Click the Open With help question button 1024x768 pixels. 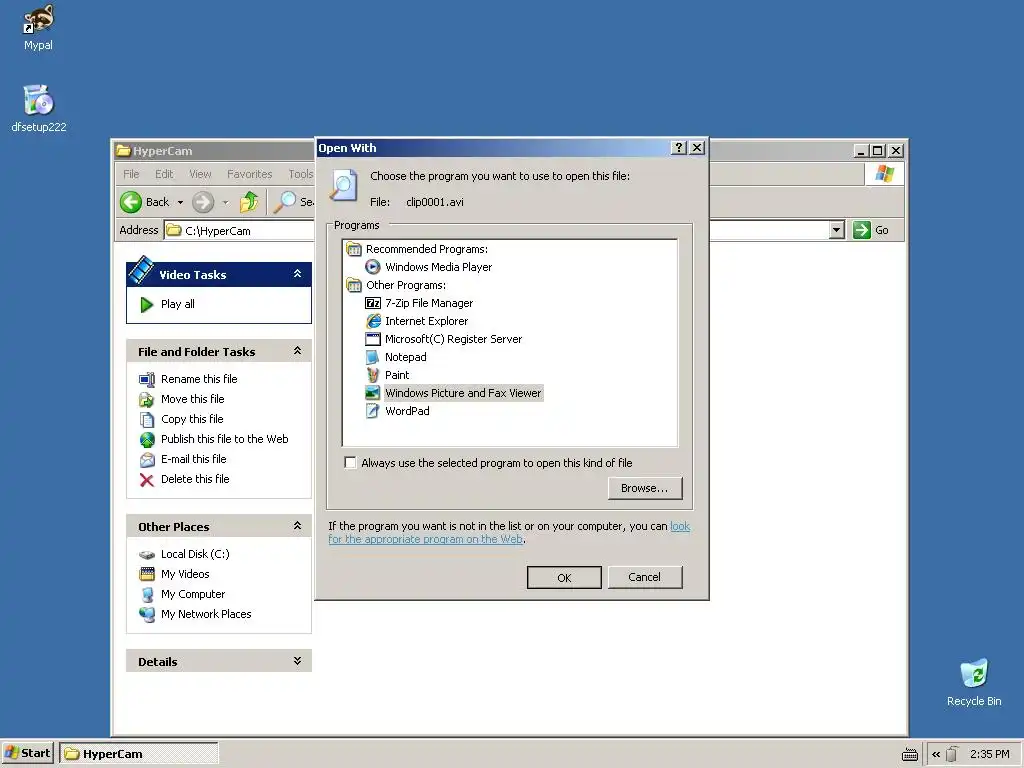(x=679, y=148)
